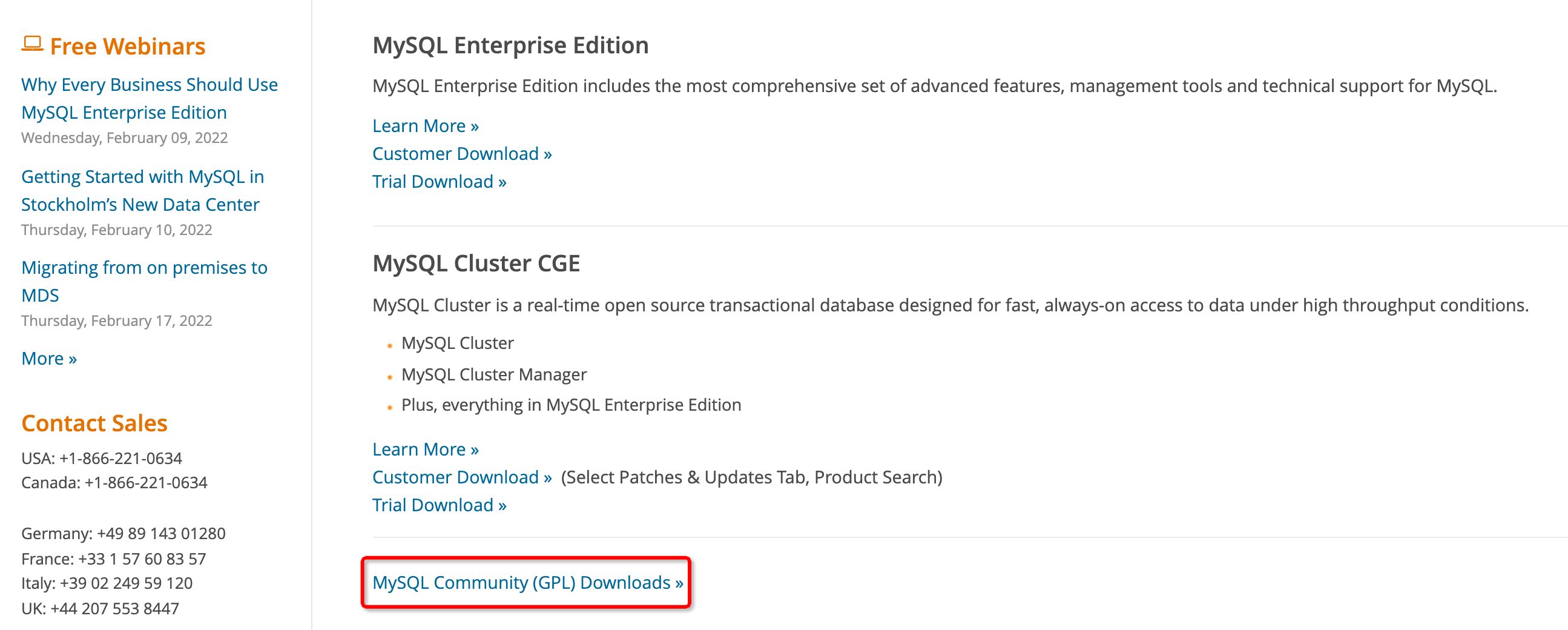Image resolution: width=1568 pixels, height=630 pixels.
Task: Click Learn More under MySQL Enterprise Edition
Action: pos(425,125)
